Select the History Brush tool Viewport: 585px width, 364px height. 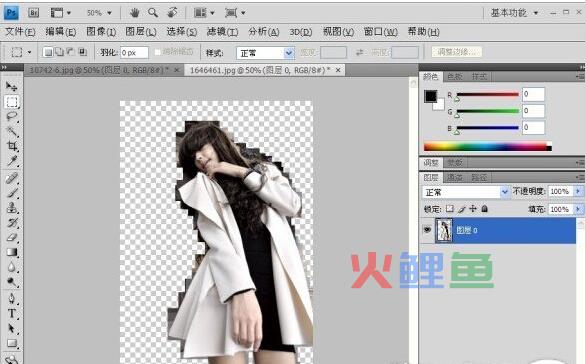pyautogui.click(x=12, y=223)
